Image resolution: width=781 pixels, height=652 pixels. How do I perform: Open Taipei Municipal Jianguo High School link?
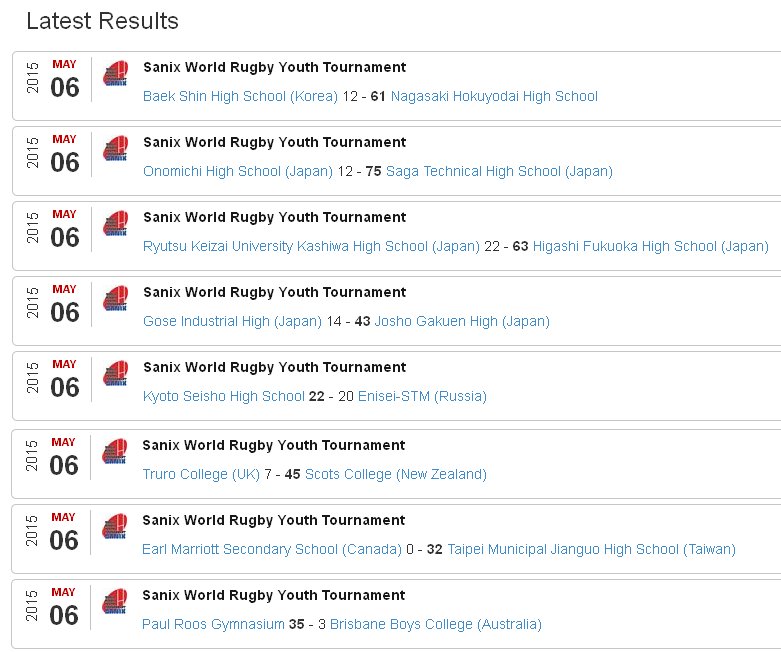pyautogui.click(x=591, y=549)
